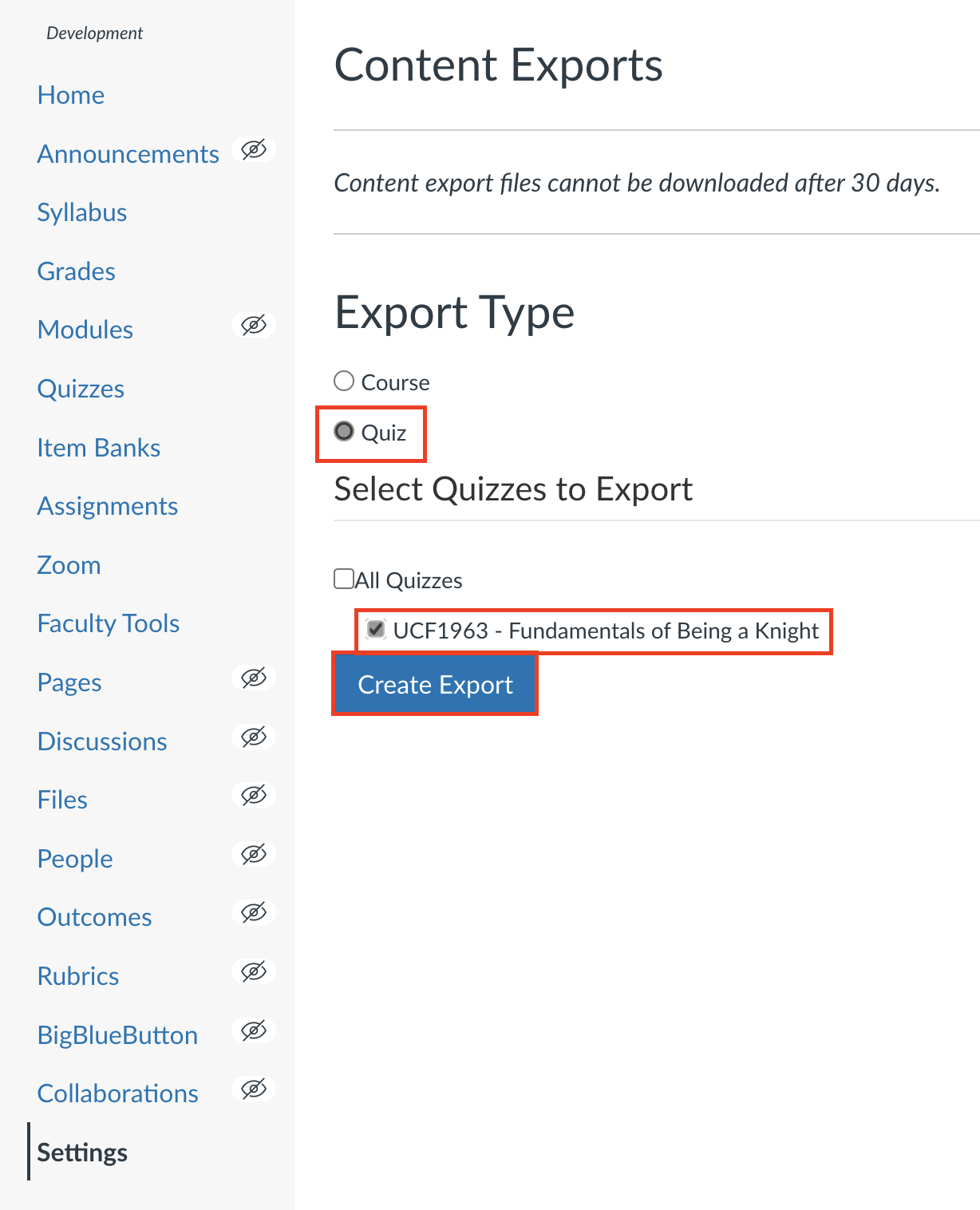Click hidden-eye icon beside Files
Image resolution: width=980 pixels, height=1210 pixels.
tap(254, 795)
